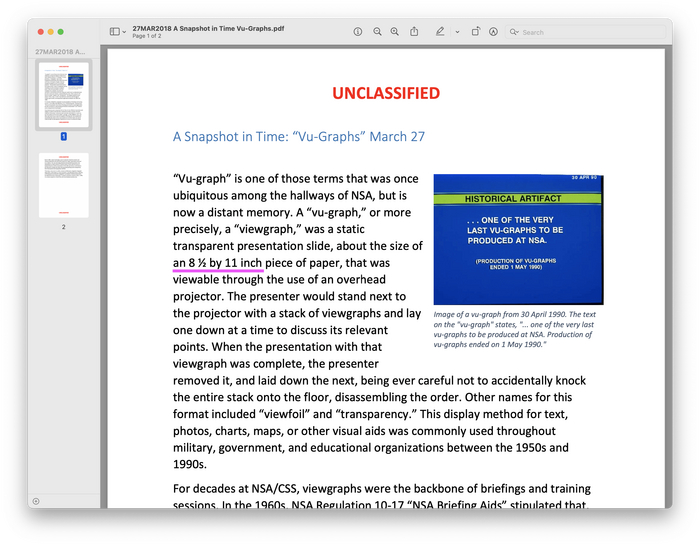
Task: Click the heading 'A Snapshot in Time: "Vu-Graphs" March 27'
Action: point(299,137)
